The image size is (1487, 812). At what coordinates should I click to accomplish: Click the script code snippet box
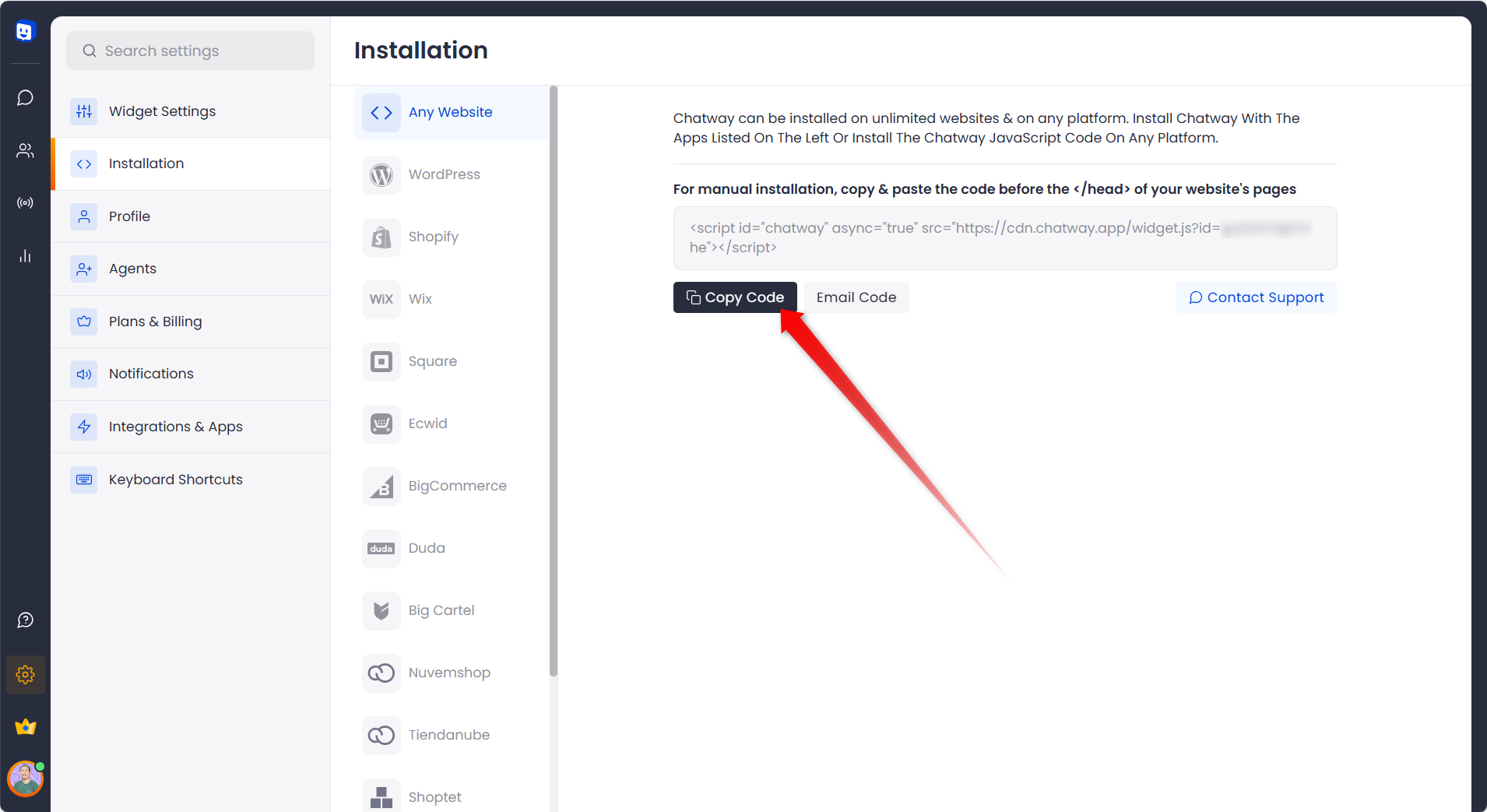(1005, 238)
